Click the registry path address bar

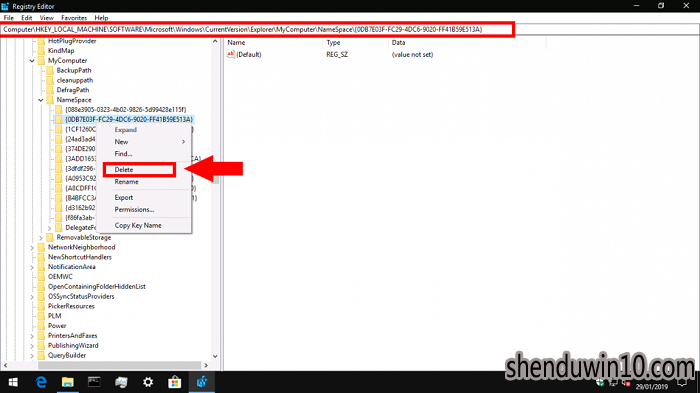[x=258, y=29]
